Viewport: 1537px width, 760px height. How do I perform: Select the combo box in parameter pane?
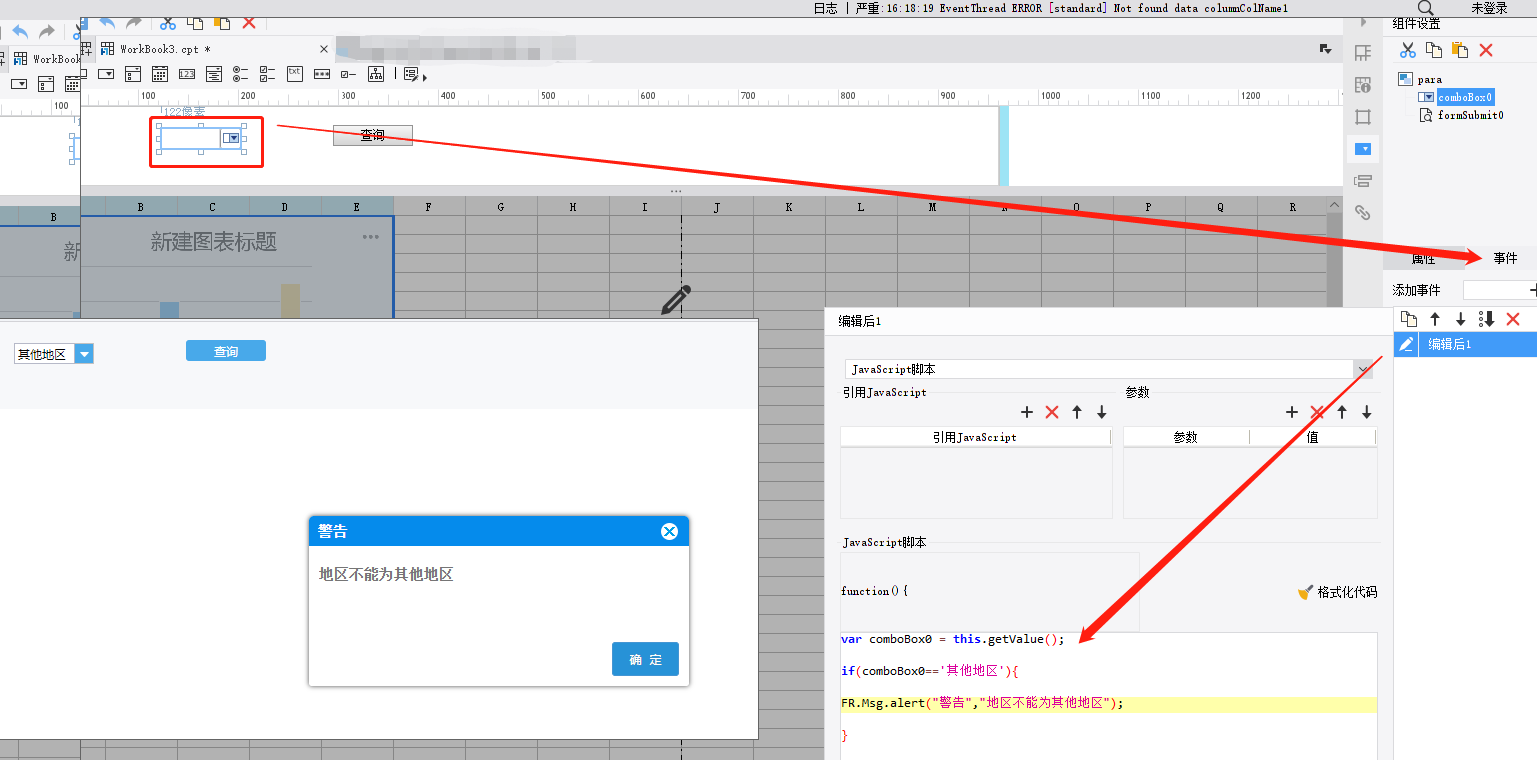click(x=200, y=138)
